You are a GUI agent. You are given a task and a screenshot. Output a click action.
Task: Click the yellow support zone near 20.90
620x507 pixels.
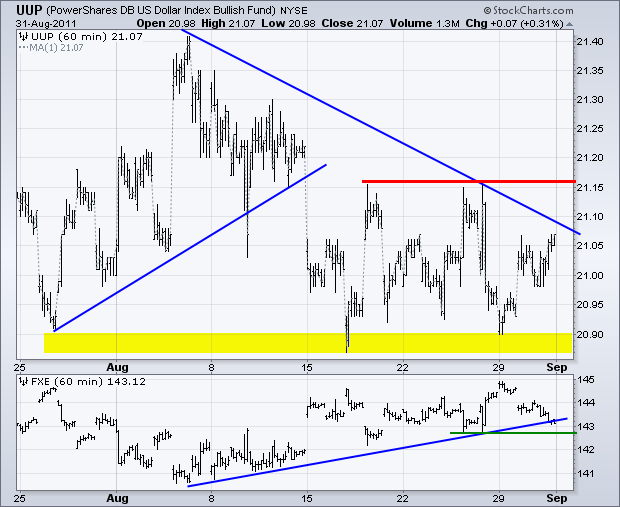click(308, 342)
